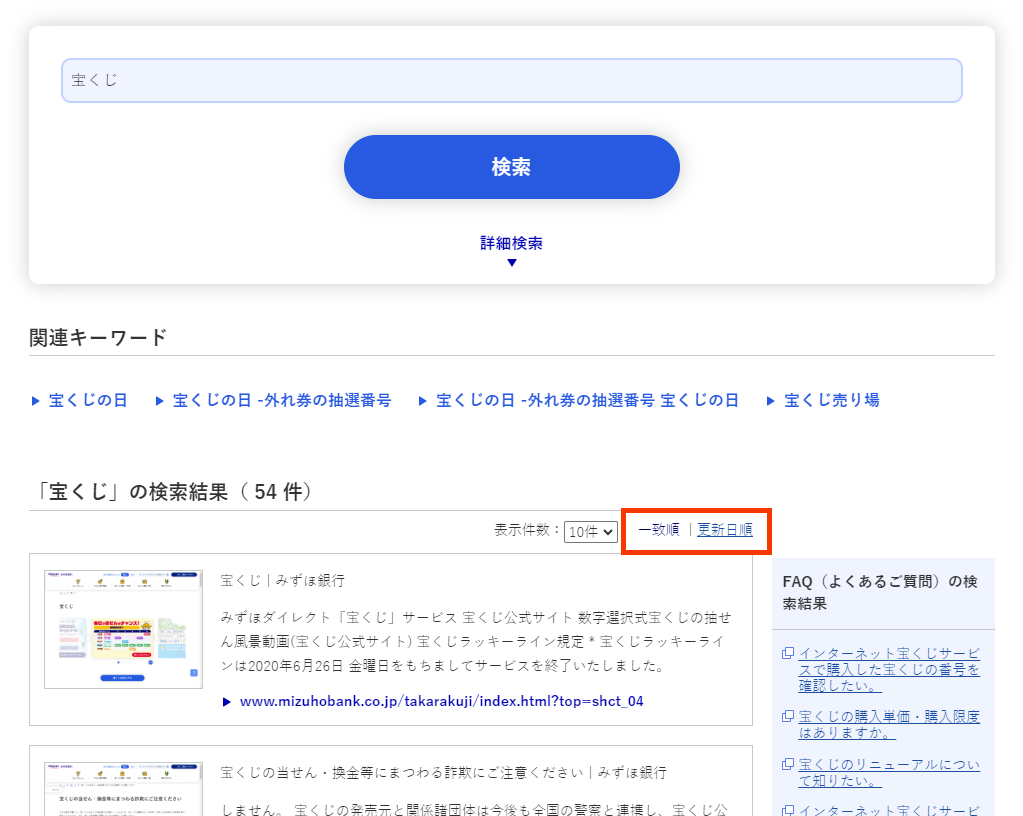Open related keyword 宝くじ売り場
The width and height of the screenshot is (1023, 816).
click(x=832, y=400)
